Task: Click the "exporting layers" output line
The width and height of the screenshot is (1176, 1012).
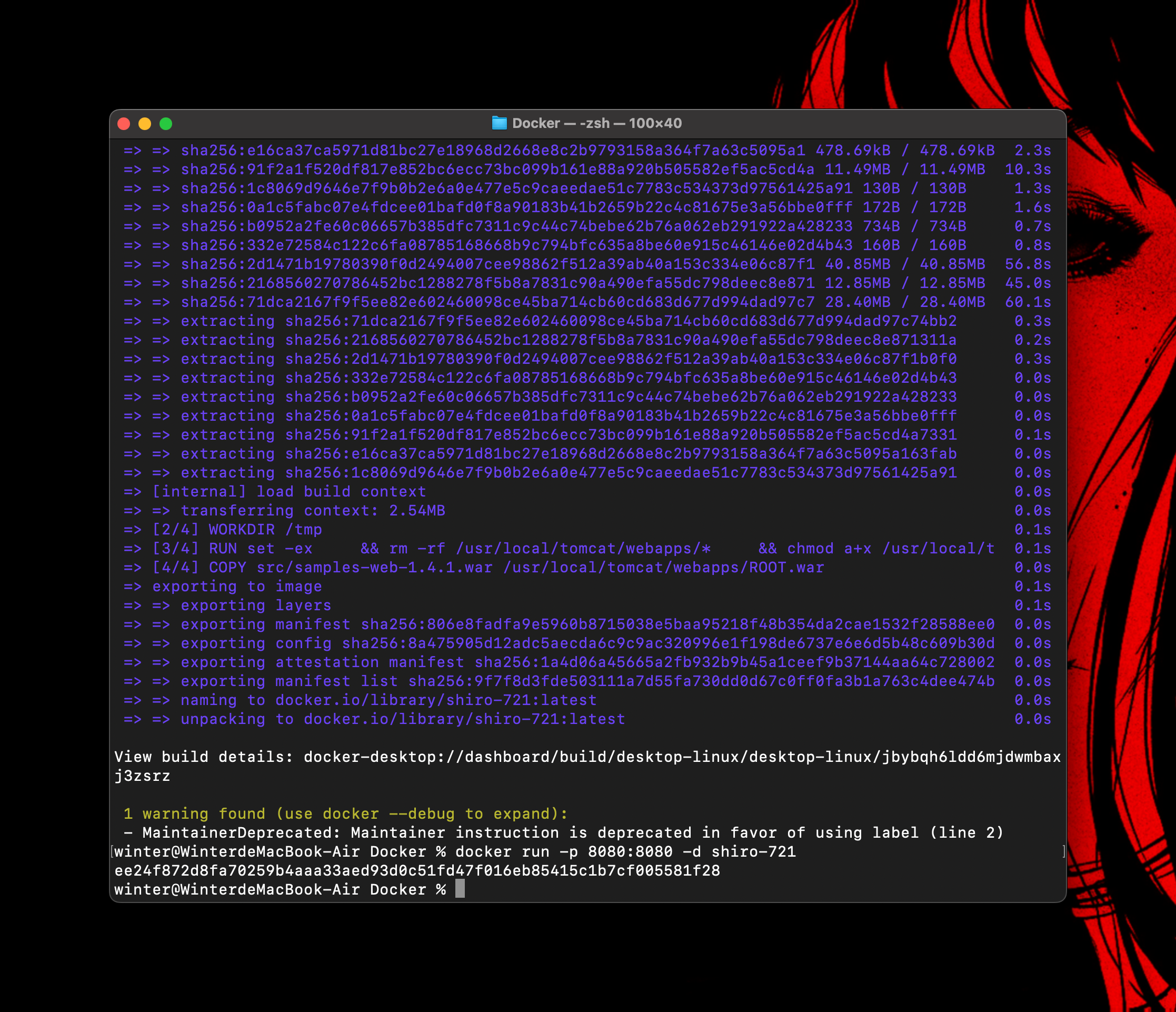Action: 255,605
